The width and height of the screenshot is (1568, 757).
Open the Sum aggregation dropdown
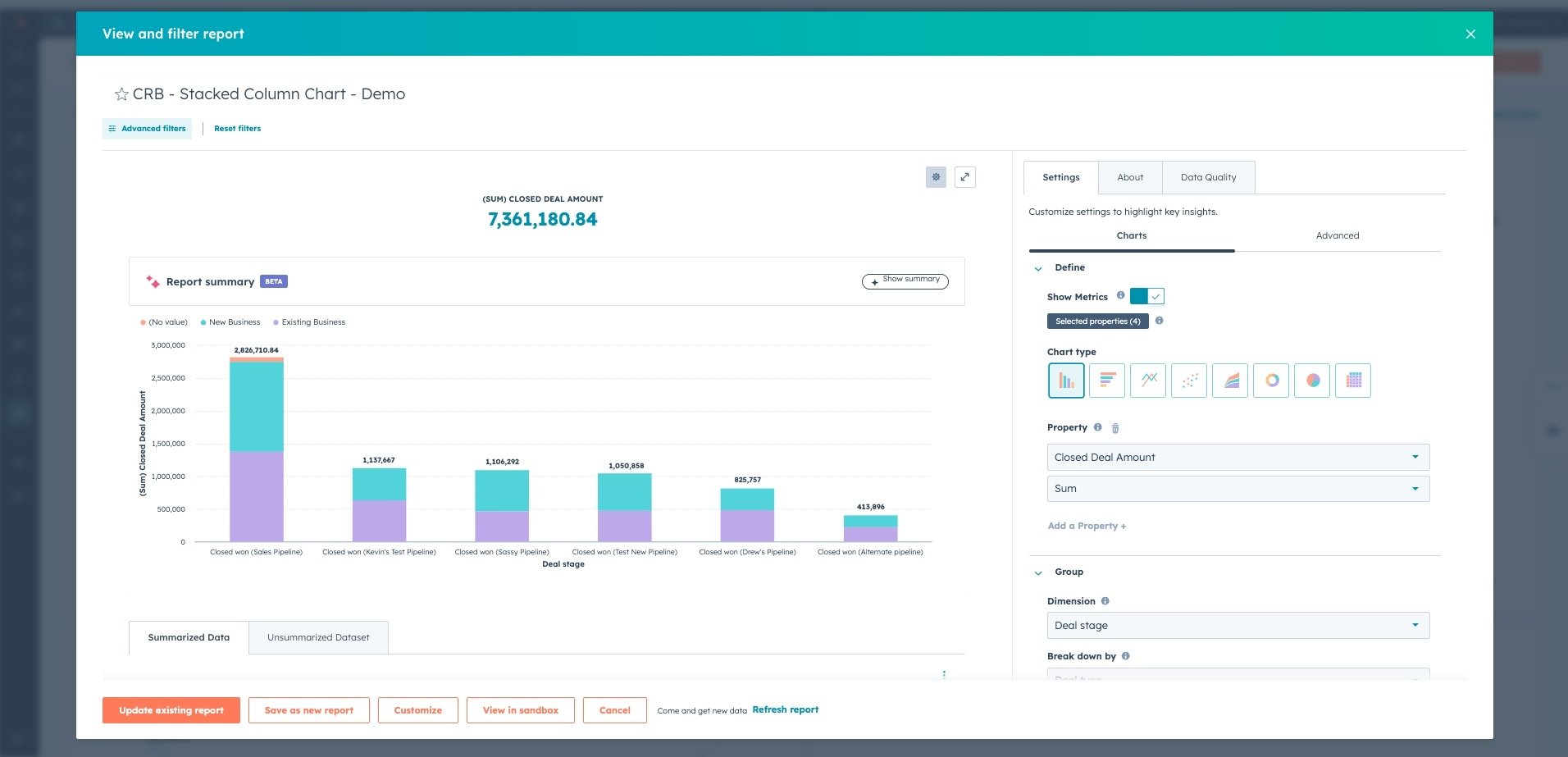(x=1238, y=489)
